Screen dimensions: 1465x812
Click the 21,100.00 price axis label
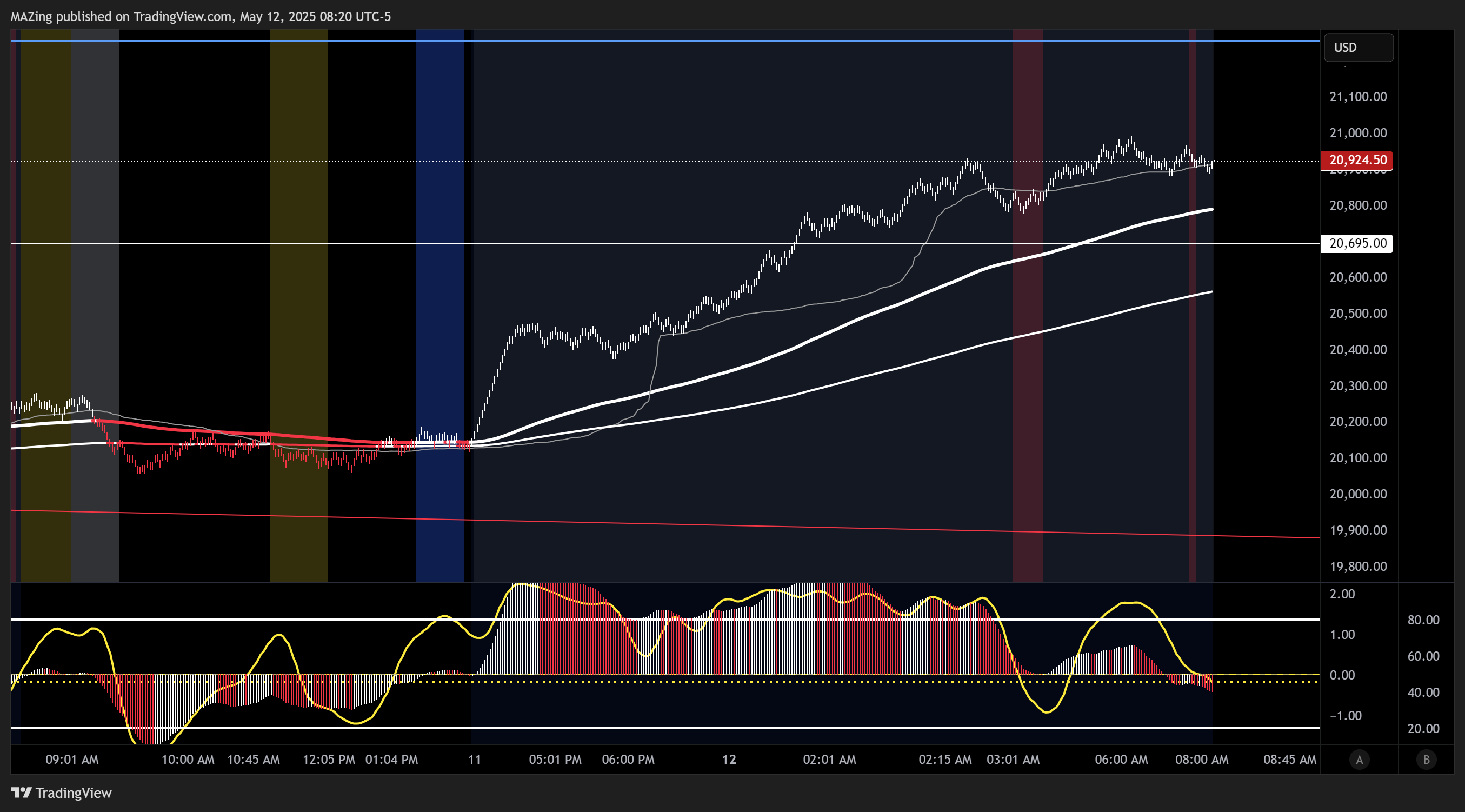(1358, 97)
